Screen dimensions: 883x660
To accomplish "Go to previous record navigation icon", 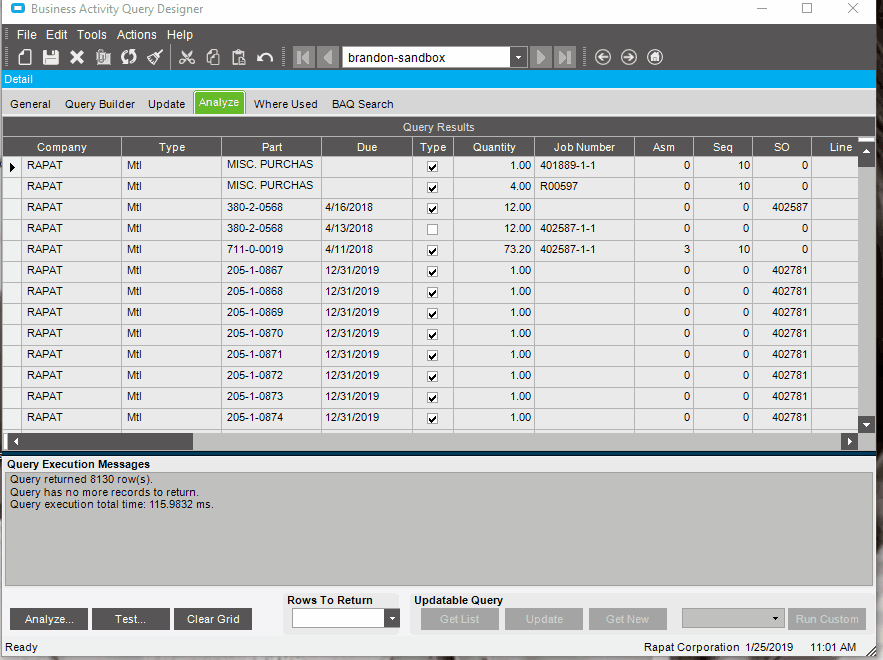I will click(328, 57).
